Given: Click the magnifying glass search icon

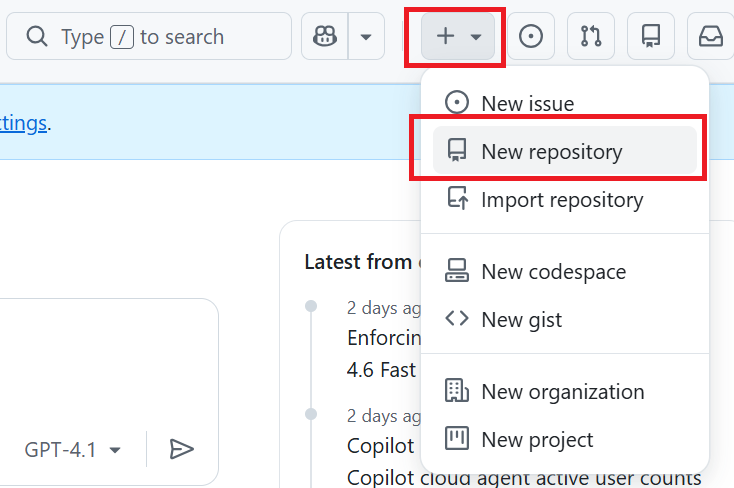Looking at the screenshot, I should point(37,37).
